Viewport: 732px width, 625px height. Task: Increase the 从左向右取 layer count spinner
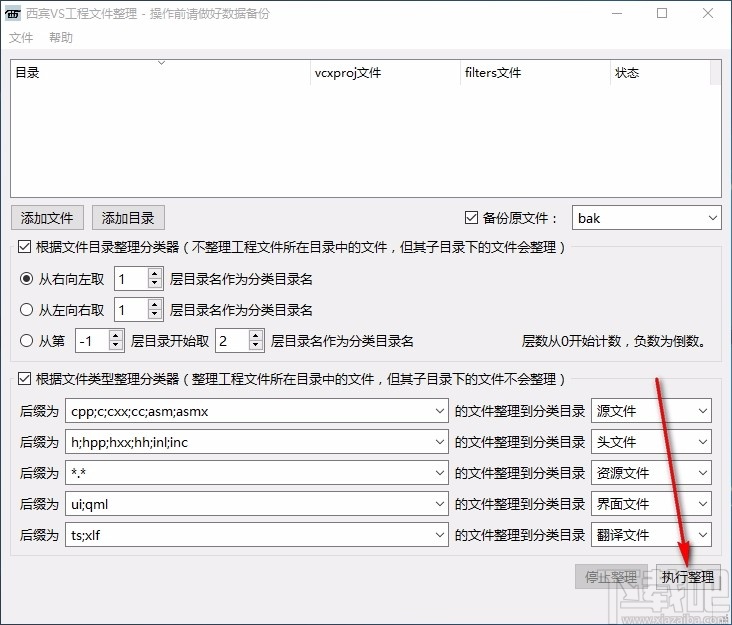click(155, 305)
